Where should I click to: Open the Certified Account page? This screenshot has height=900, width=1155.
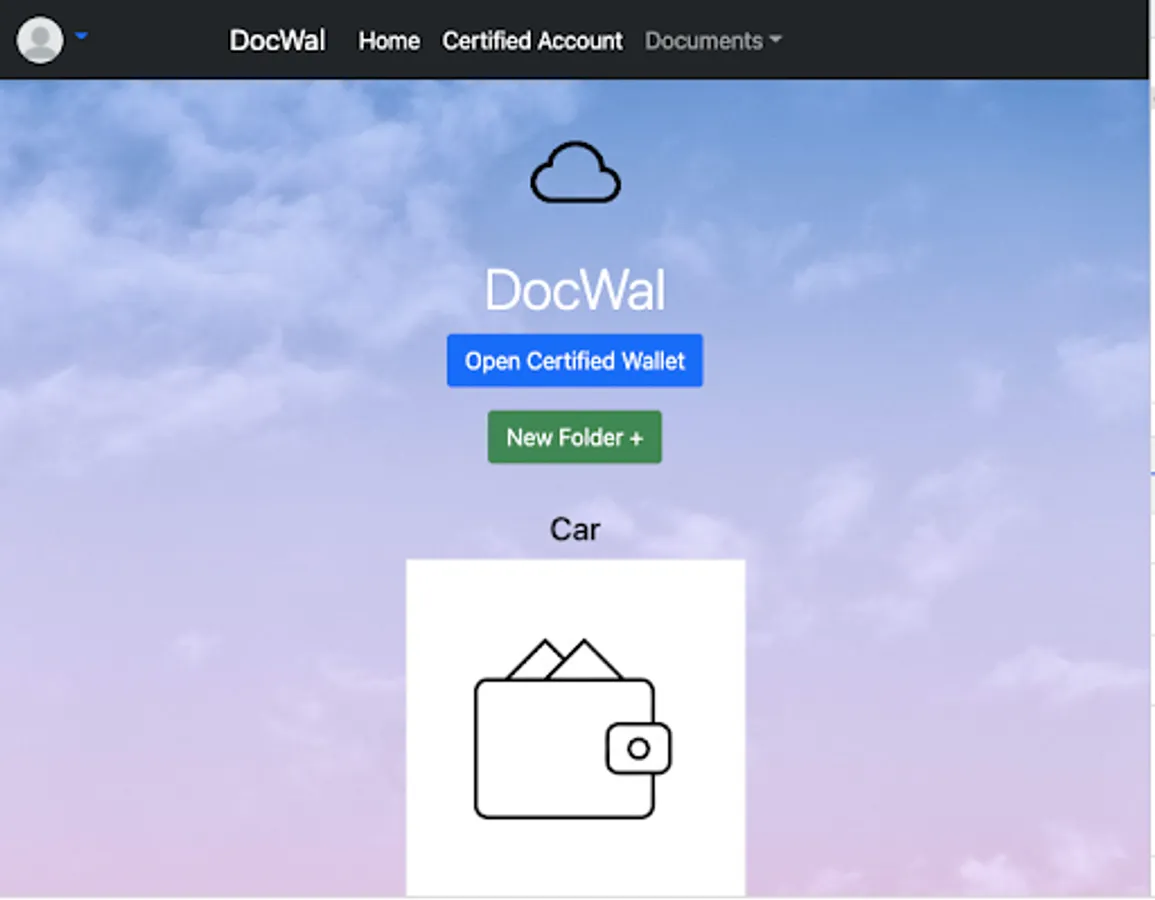532,41
